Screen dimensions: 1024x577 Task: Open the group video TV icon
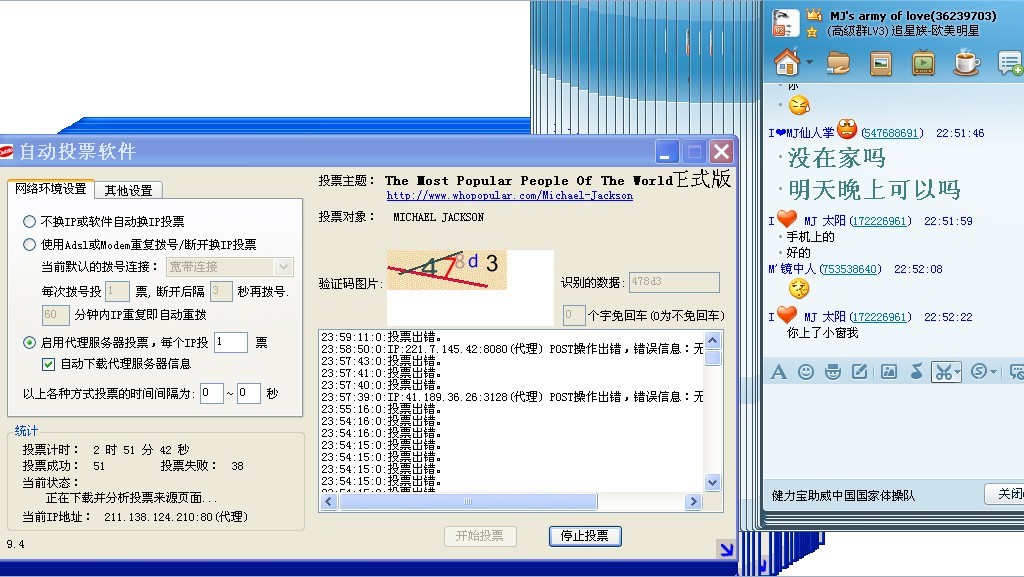pos(923,63)
